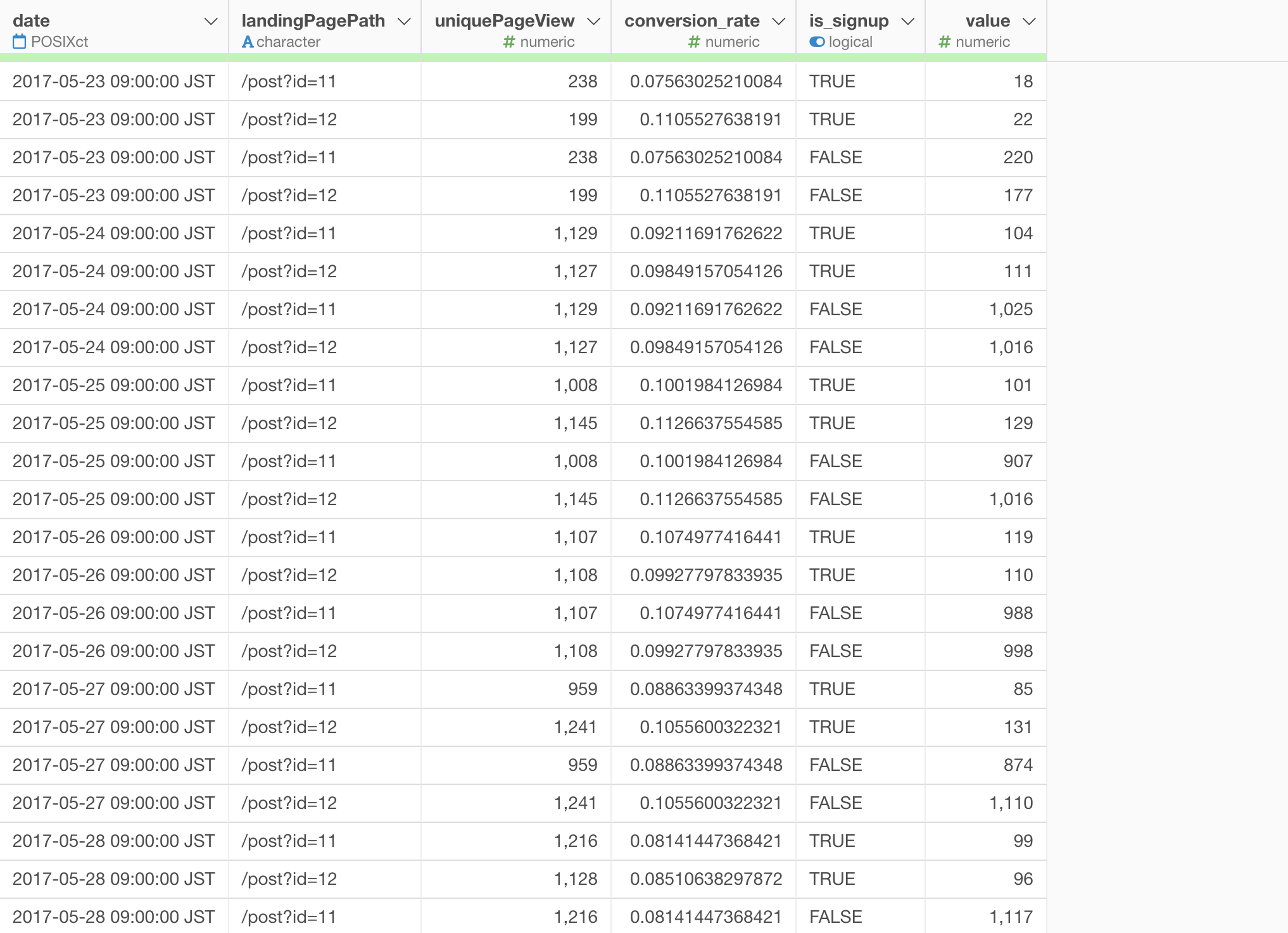The width and height of the screenshot is (1288, 933).
Task: Open the landingPagePath column dropdown arrow
Action: click(x=404, y=22)
